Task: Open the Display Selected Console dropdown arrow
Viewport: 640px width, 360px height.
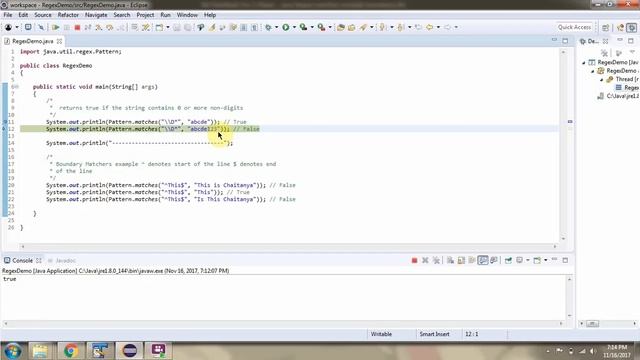Action: tap(528, 260)
